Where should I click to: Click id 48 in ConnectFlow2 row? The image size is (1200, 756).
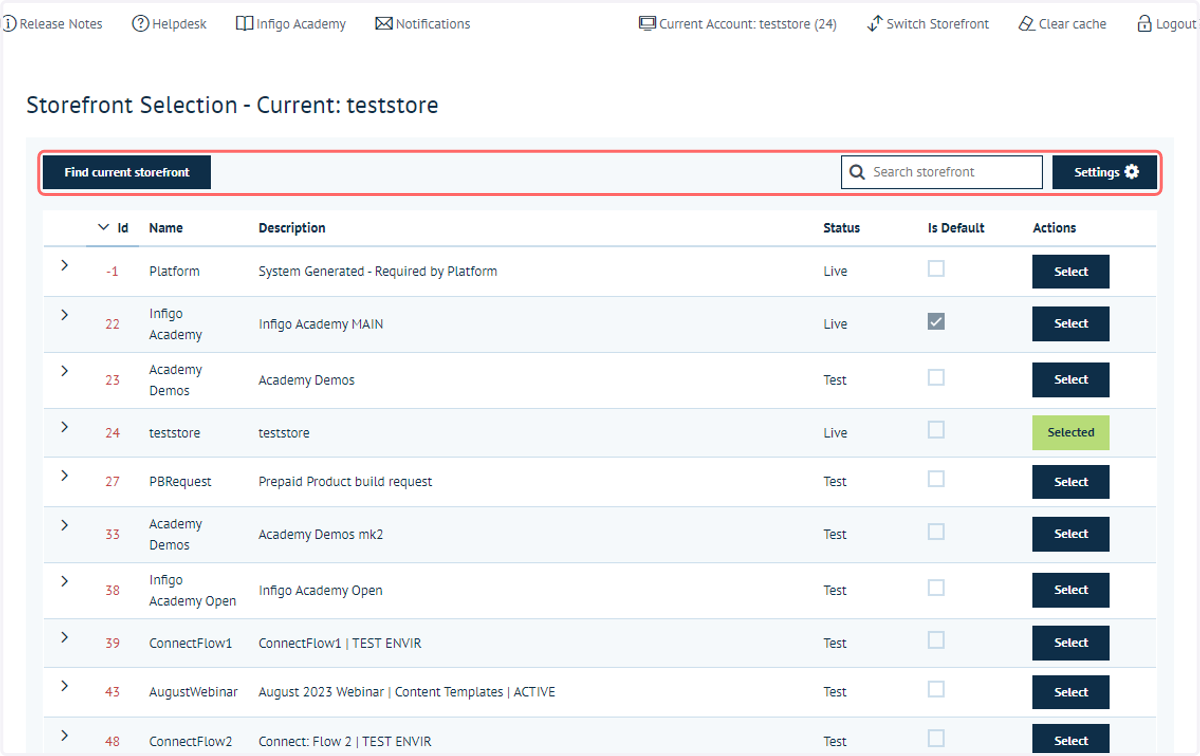pos(112,742)
